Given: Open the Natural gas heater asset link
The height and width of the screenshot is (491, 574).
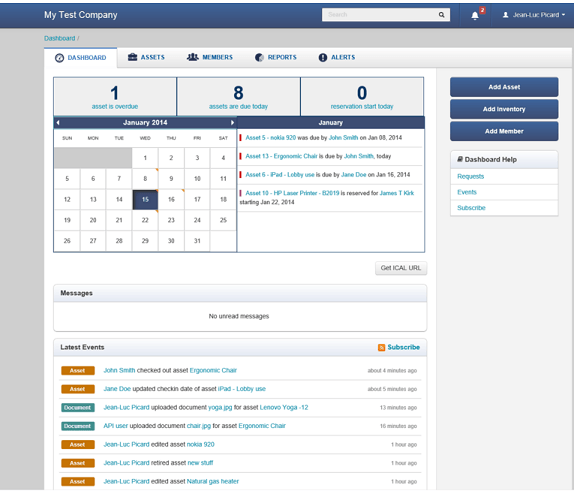Looking at the screenshot, I should coord(213,481).
